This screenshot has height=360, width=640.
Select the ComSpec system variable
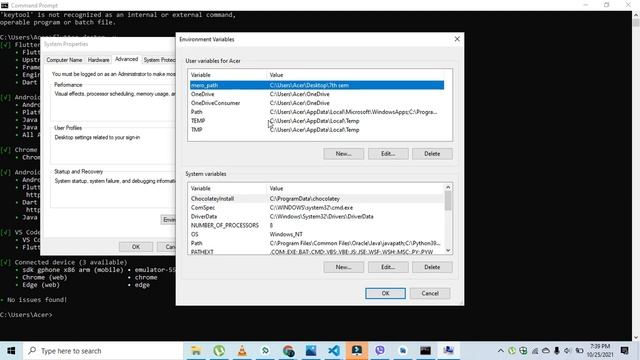[x=317, y=208]
